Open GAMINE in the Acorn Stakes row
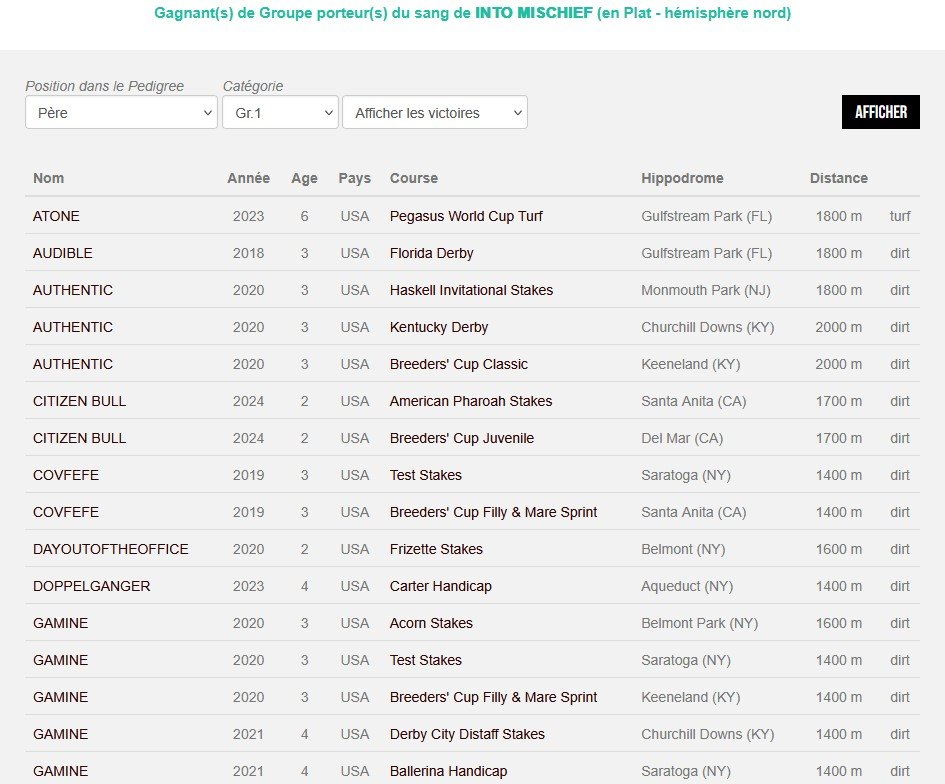Image resolution: width=945 pixels, height=784 pixels. point(60,623)
